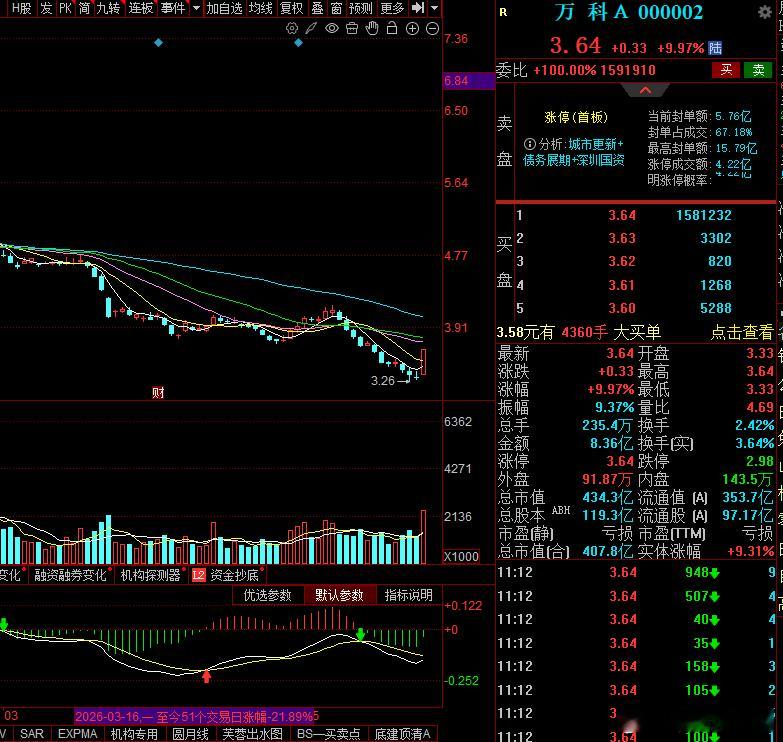This screenshot has width=783, height=742.
Task: Click the green sell arrow near MACD crossover
Action: (361, 635)
